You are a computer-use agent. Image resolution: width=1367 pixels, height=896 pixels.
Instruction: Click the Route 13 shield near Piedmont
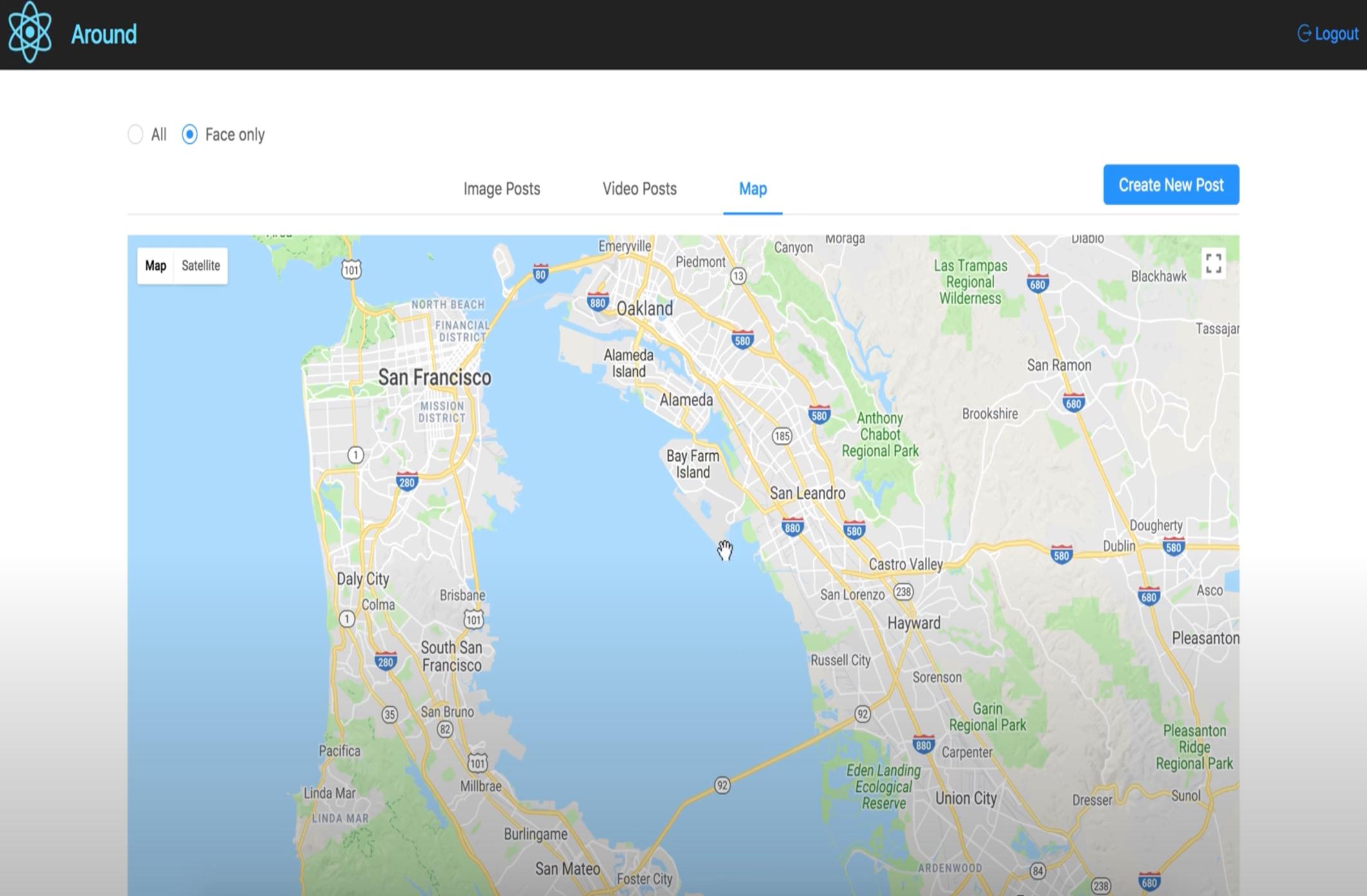(x=738, y=276)
